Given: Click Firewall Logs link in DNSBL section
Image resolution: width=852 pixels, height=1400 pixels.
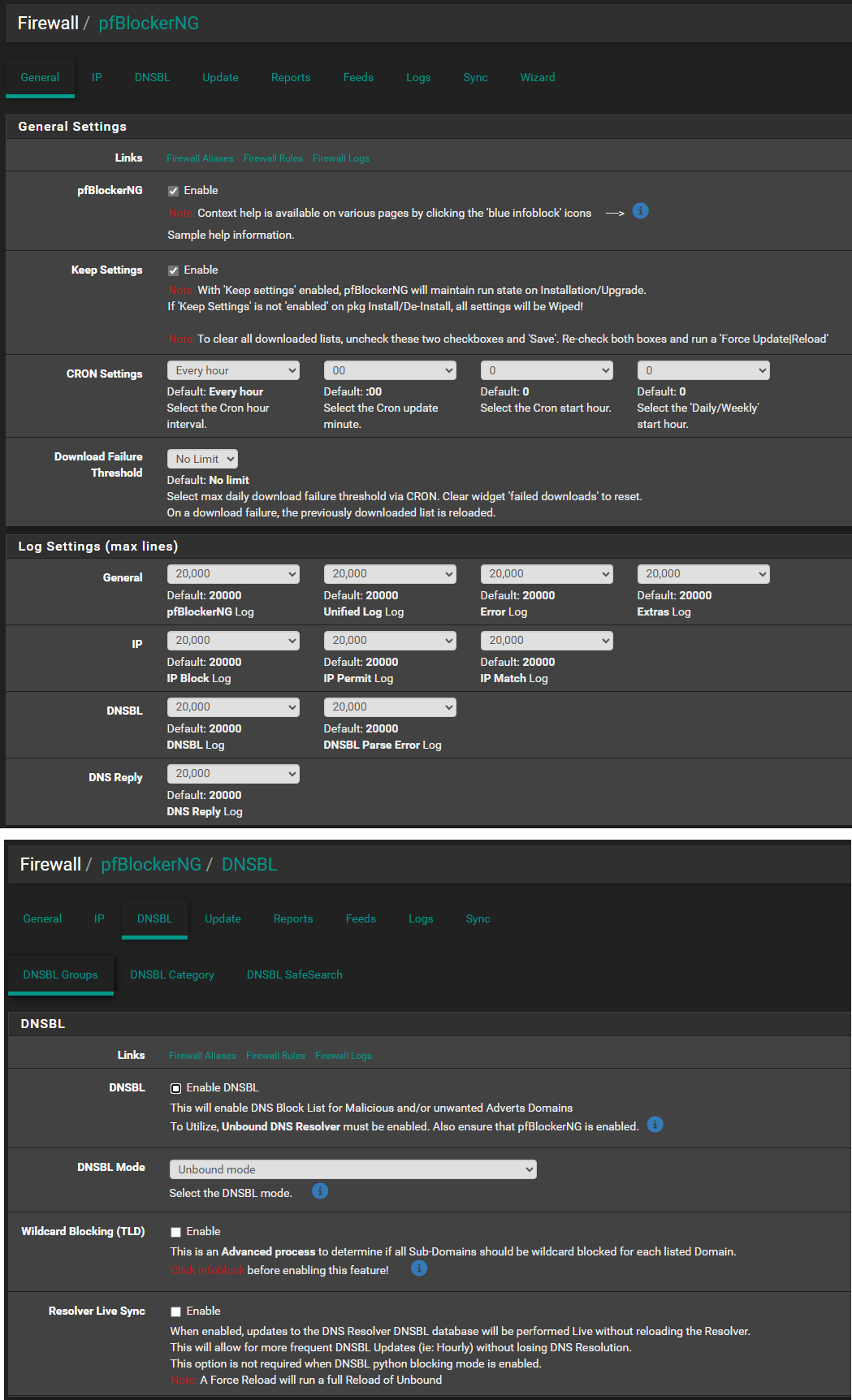Looking at the screenshot, I should [344, 1056].
